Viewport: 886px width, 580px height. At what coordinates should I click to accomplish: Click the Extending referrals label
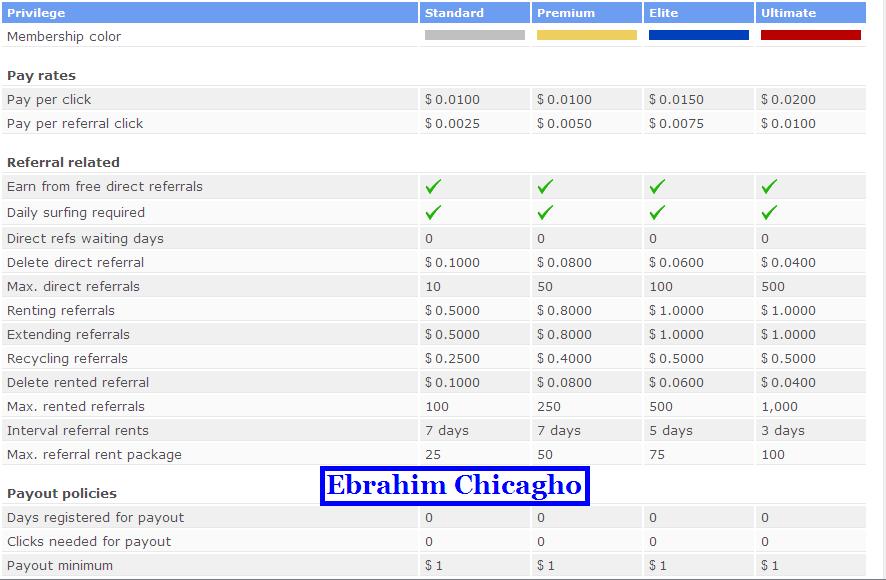click(68, 335)
